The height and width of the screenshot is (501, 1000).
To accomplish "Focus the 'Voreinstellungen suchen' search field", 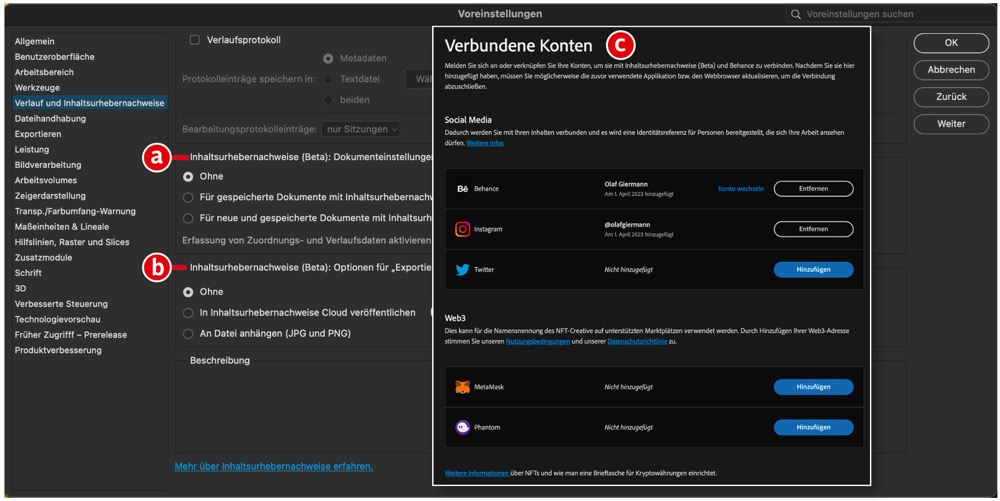I will 890,15.
